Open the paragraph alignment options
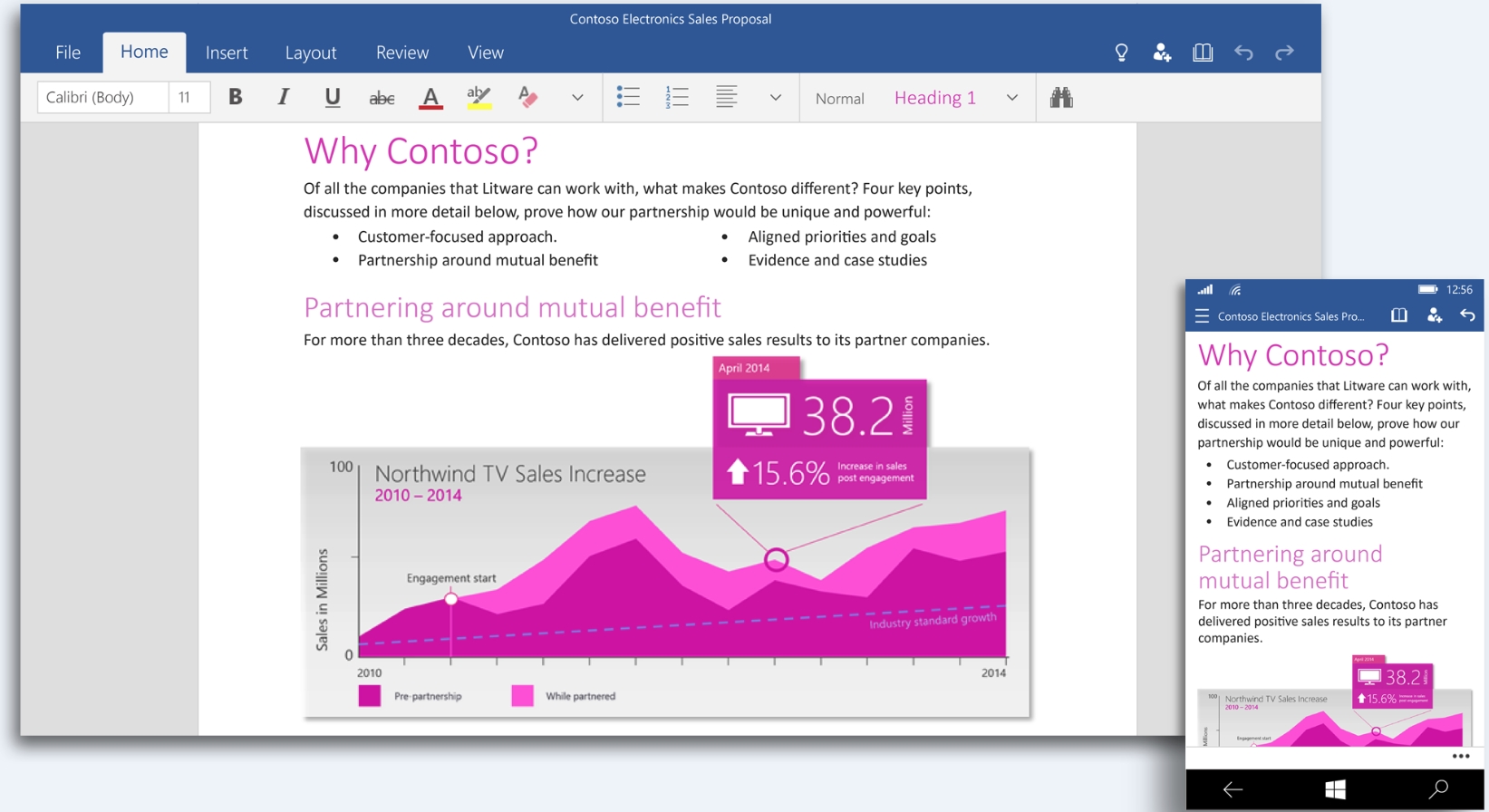The image size is (1489, 812). pyautogui.click(x=726, y=97)
